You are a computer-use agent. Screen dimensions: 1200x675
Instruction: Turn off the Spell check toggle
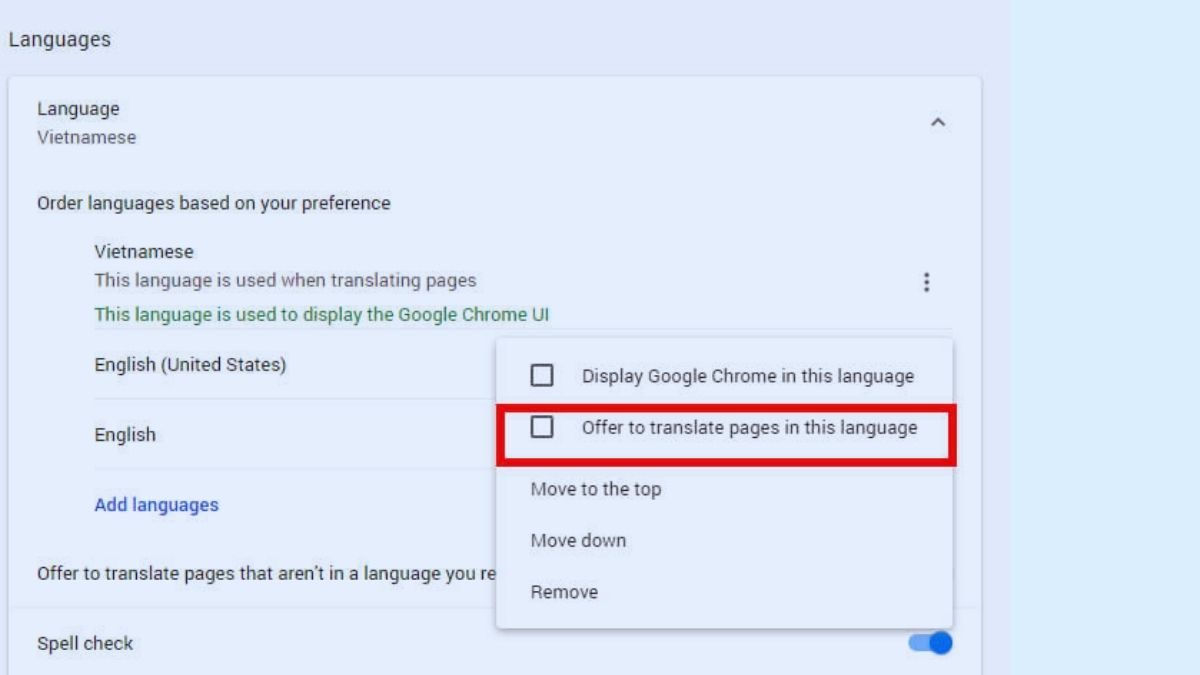click(x=930, y=643)
